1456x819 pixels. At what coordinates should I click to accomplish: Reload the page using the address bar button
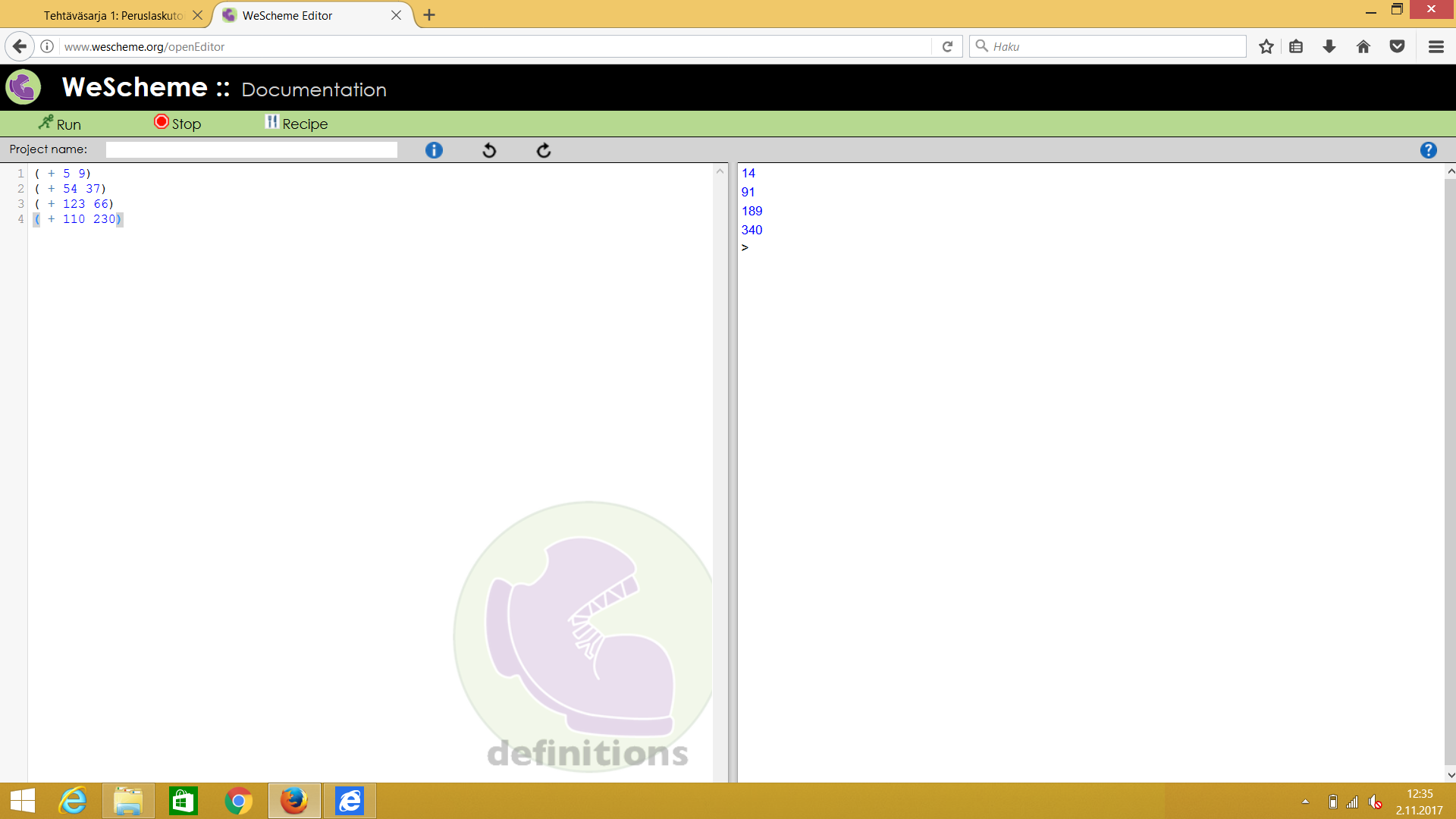point(947,46)
